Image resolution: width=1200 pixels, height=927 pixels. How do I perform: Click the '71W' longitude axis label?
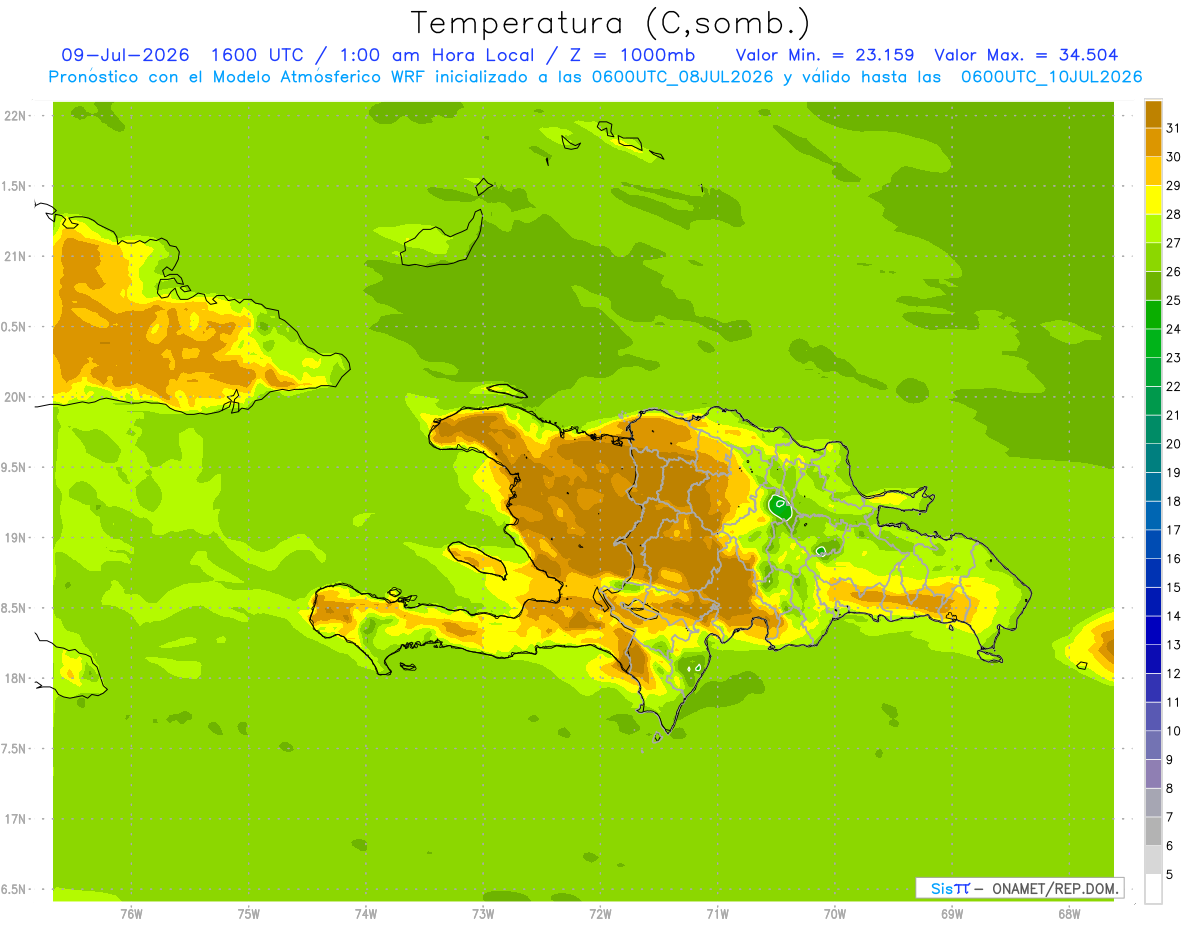[x=717, y=914]
